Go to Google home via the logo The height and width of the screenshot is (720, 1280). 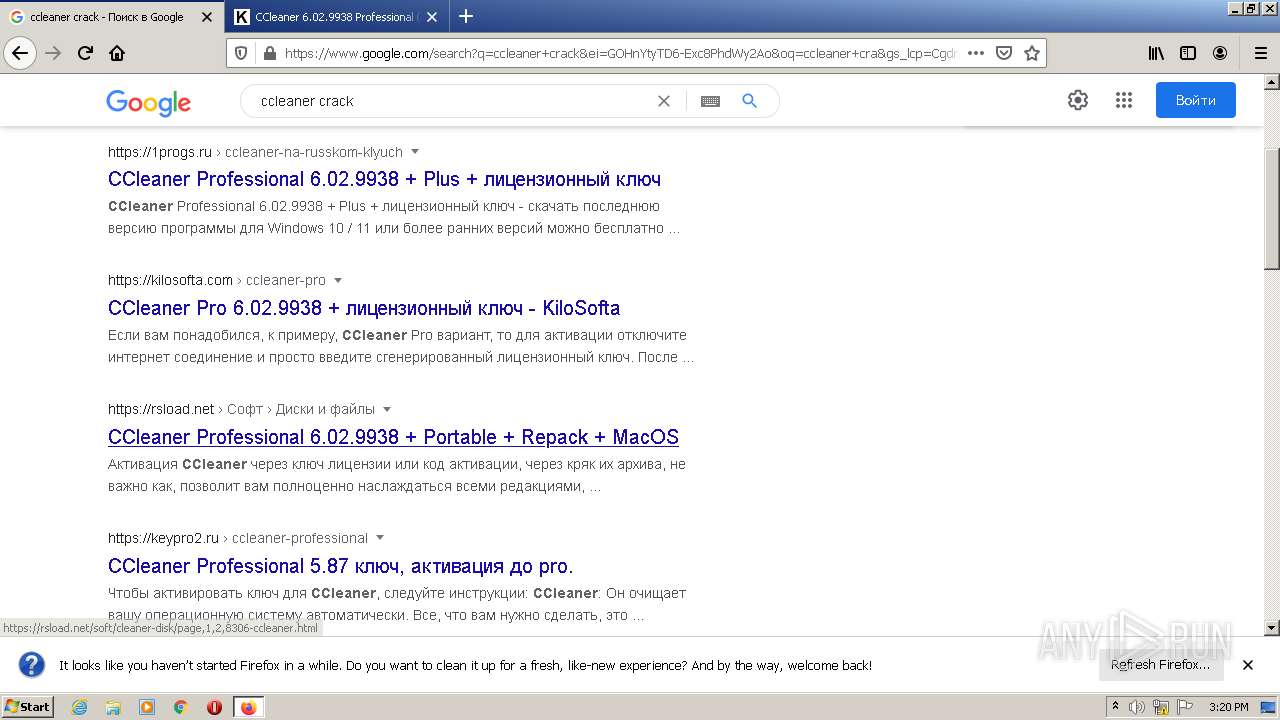tap(148, 102)
